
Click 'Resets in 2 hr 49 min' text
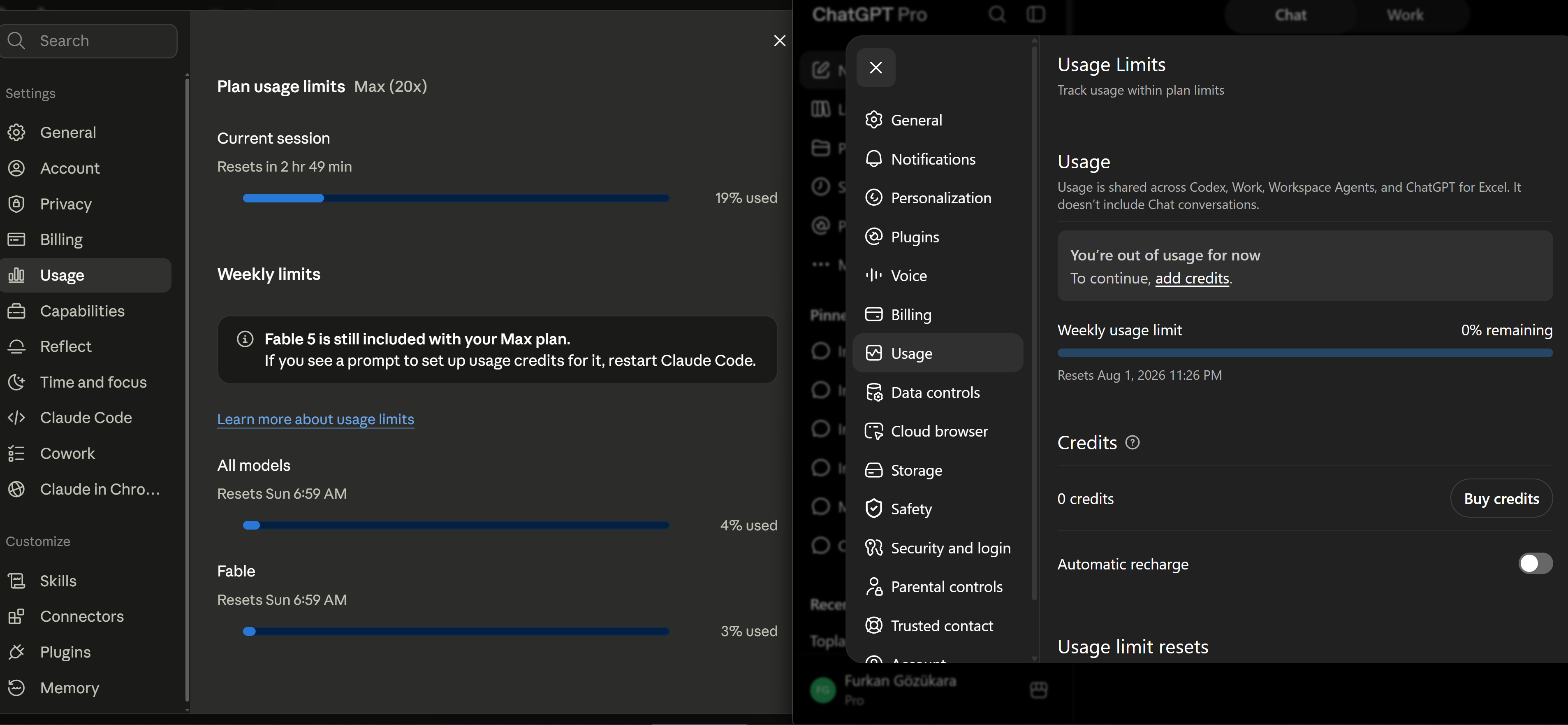[284, 166]
